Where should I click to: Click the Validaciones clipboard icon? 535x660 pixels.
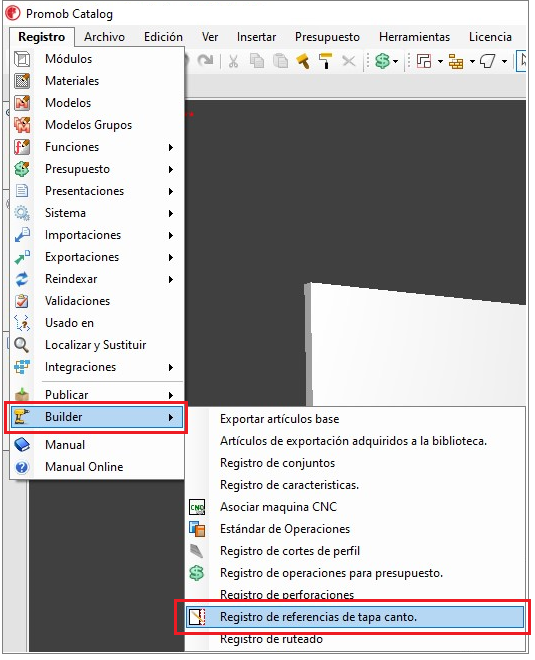coord(22,301)
